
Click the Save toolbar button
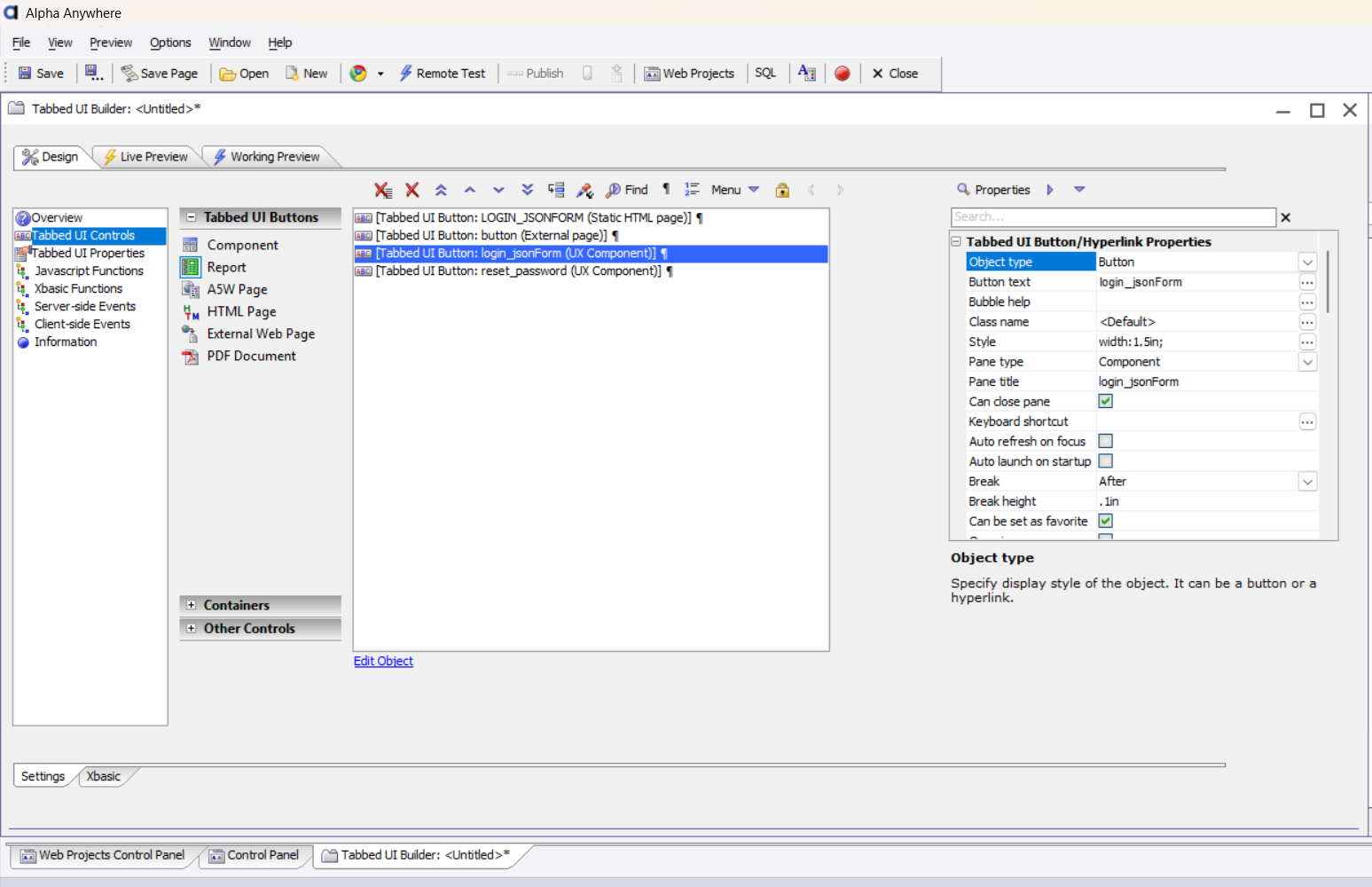41,74
